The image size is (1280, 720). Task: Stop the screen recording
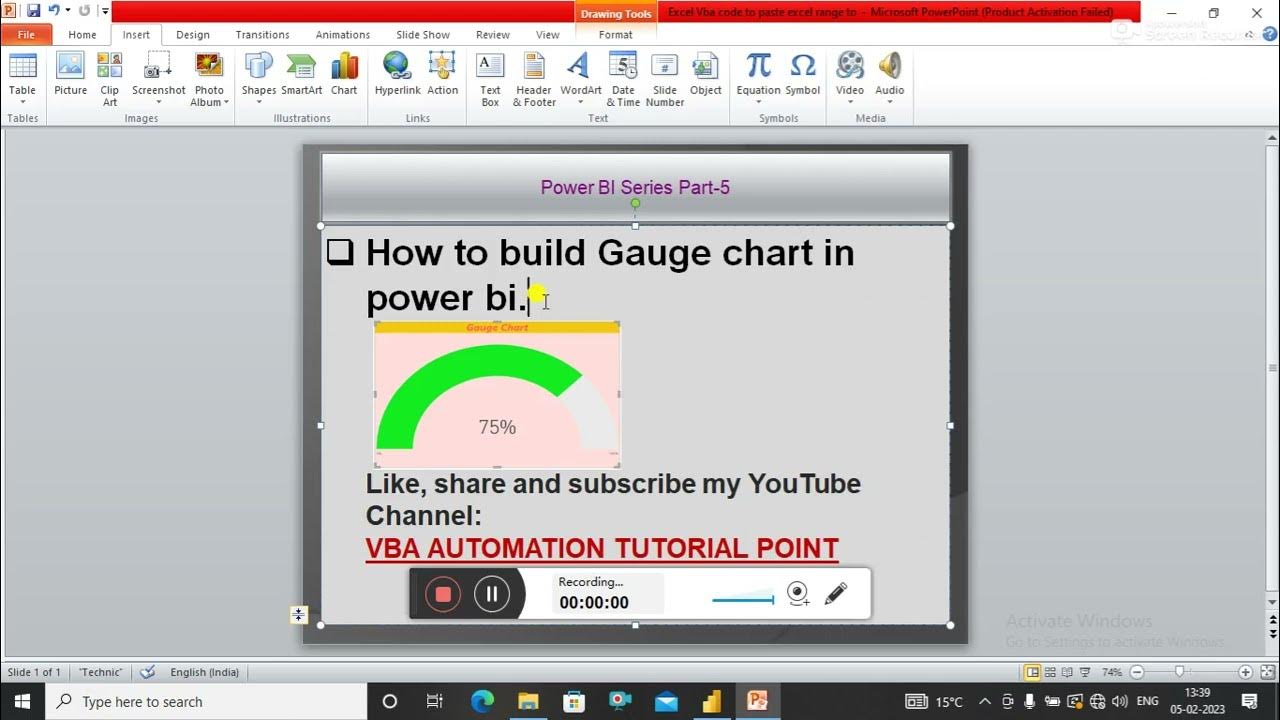(443, 594)
